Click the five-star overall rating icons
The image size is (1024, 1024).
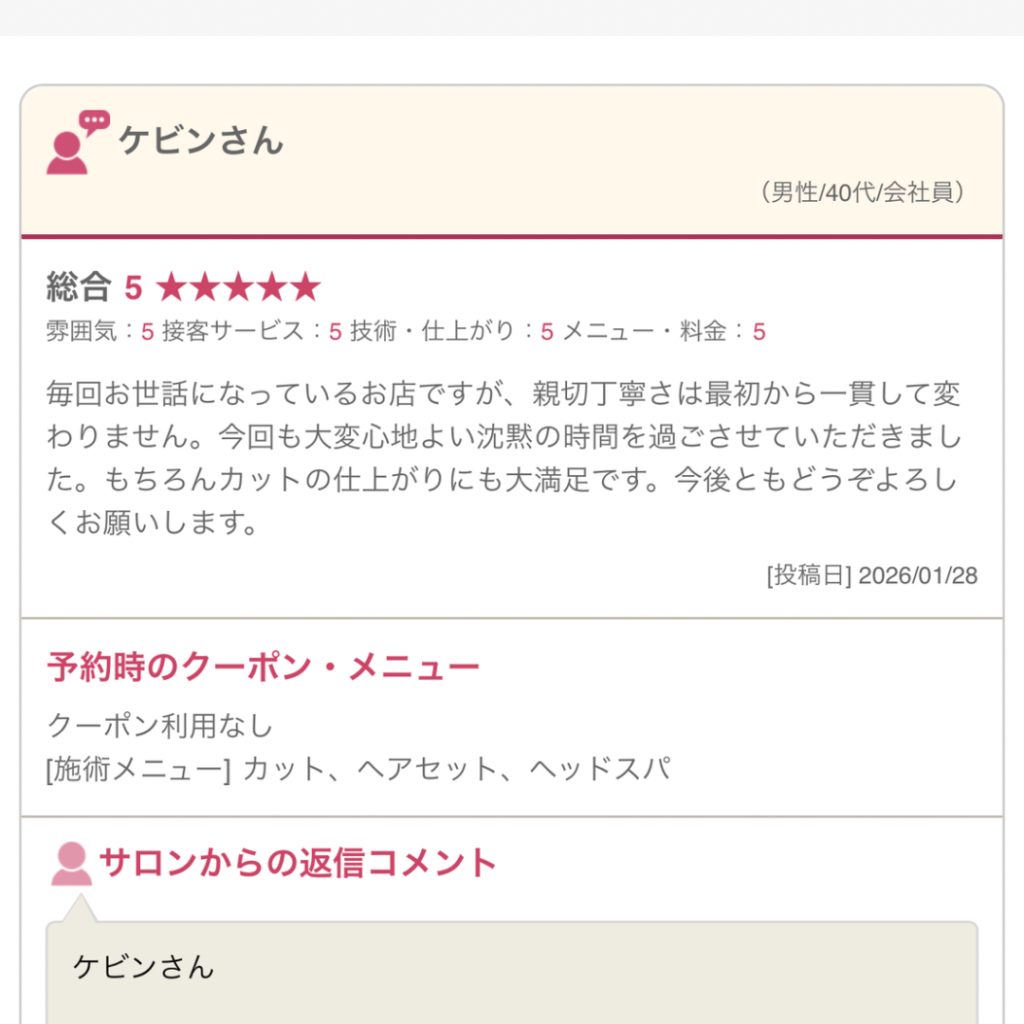point(238,289)
